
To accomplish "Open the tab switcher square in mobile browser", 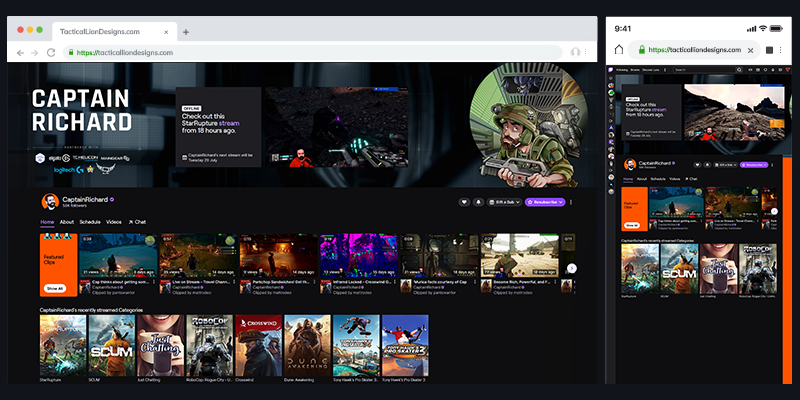I will click(769, 50).
